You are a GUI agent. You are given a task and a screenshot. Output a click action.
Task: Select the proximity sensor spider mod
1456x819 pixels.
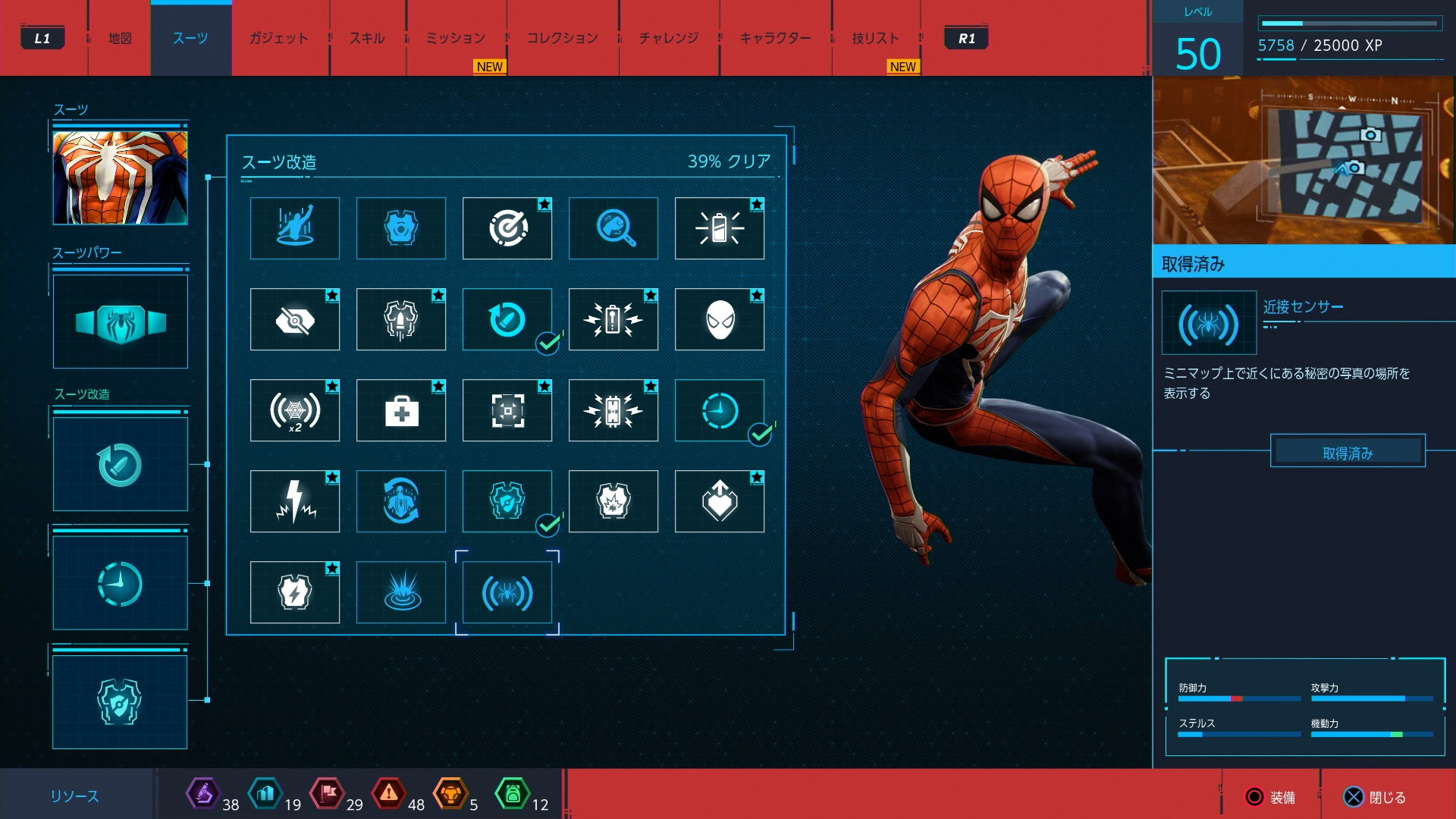click(507, 592)
